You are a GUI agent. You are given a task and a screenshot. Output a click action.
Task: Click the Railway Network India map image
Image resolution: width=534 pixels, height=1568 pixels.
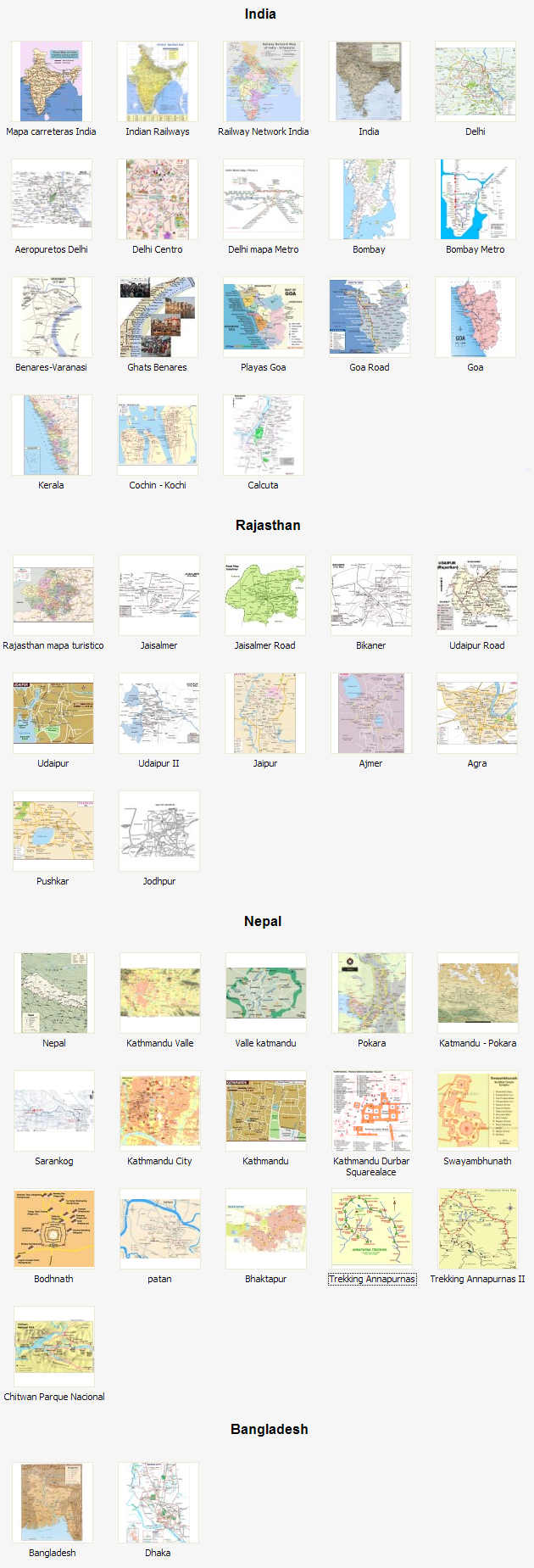pyautogui.click(x=263, y=81)
